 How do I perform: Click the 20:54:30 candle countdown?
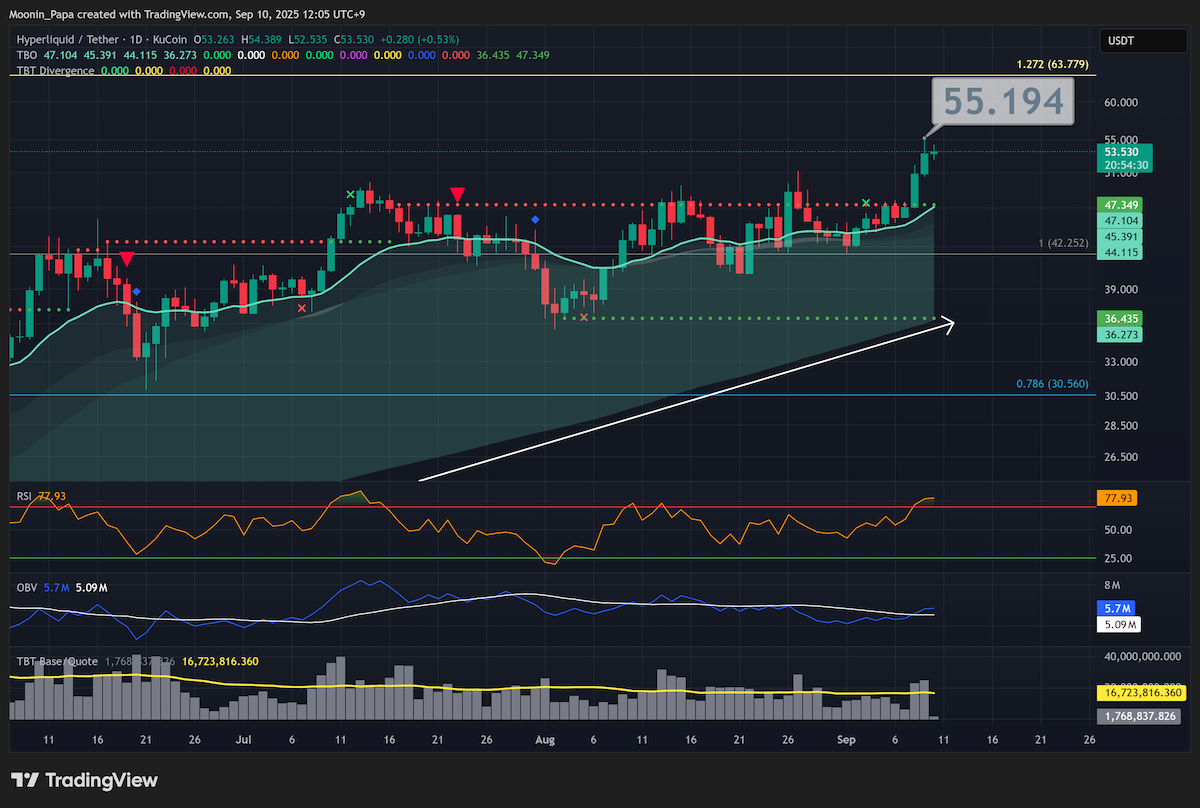(1124, 165)
